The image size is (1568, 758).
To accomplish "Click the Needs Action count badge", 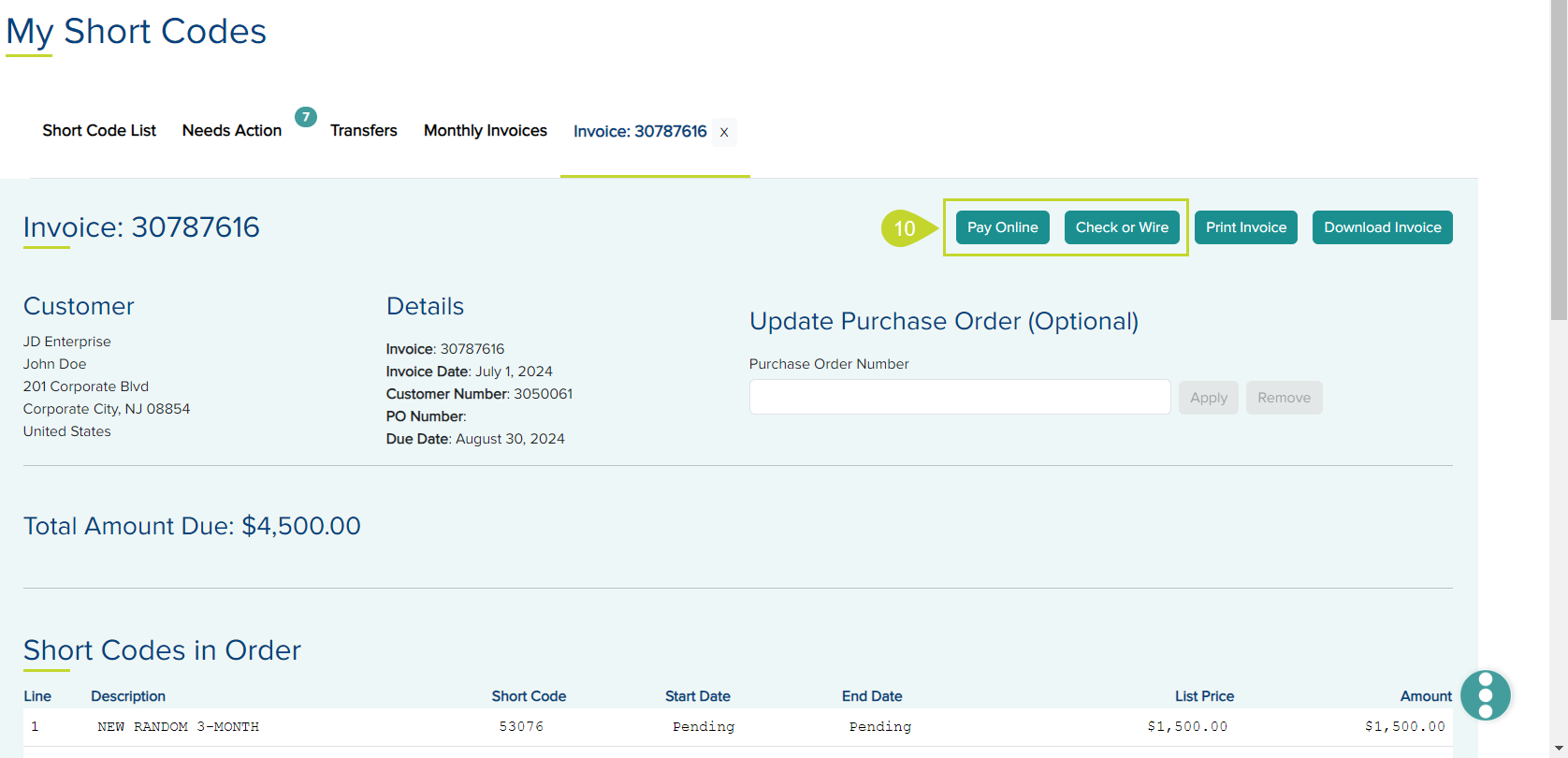I will (x=306, y=117).
